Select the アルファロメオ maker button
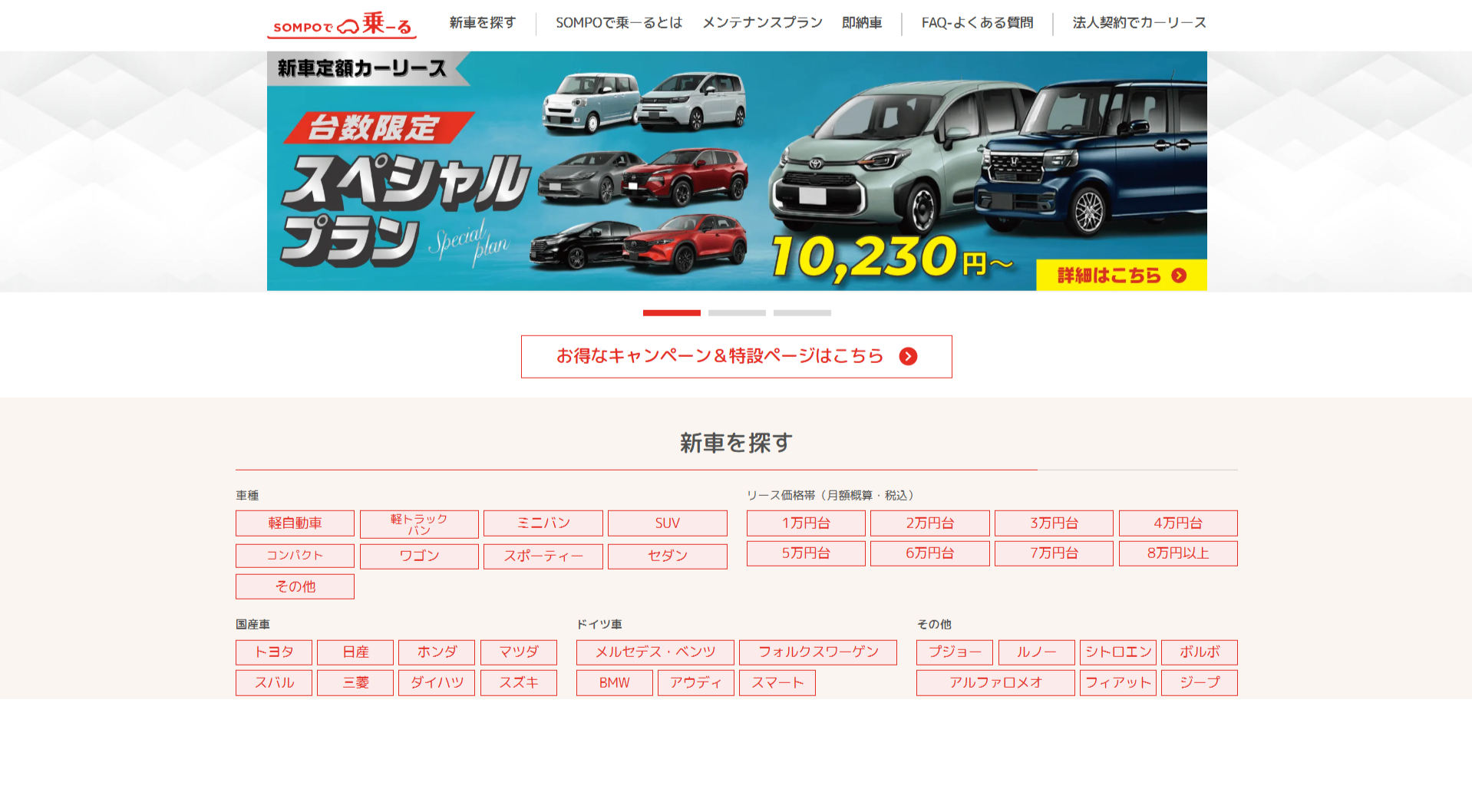 tap(995, 683)
